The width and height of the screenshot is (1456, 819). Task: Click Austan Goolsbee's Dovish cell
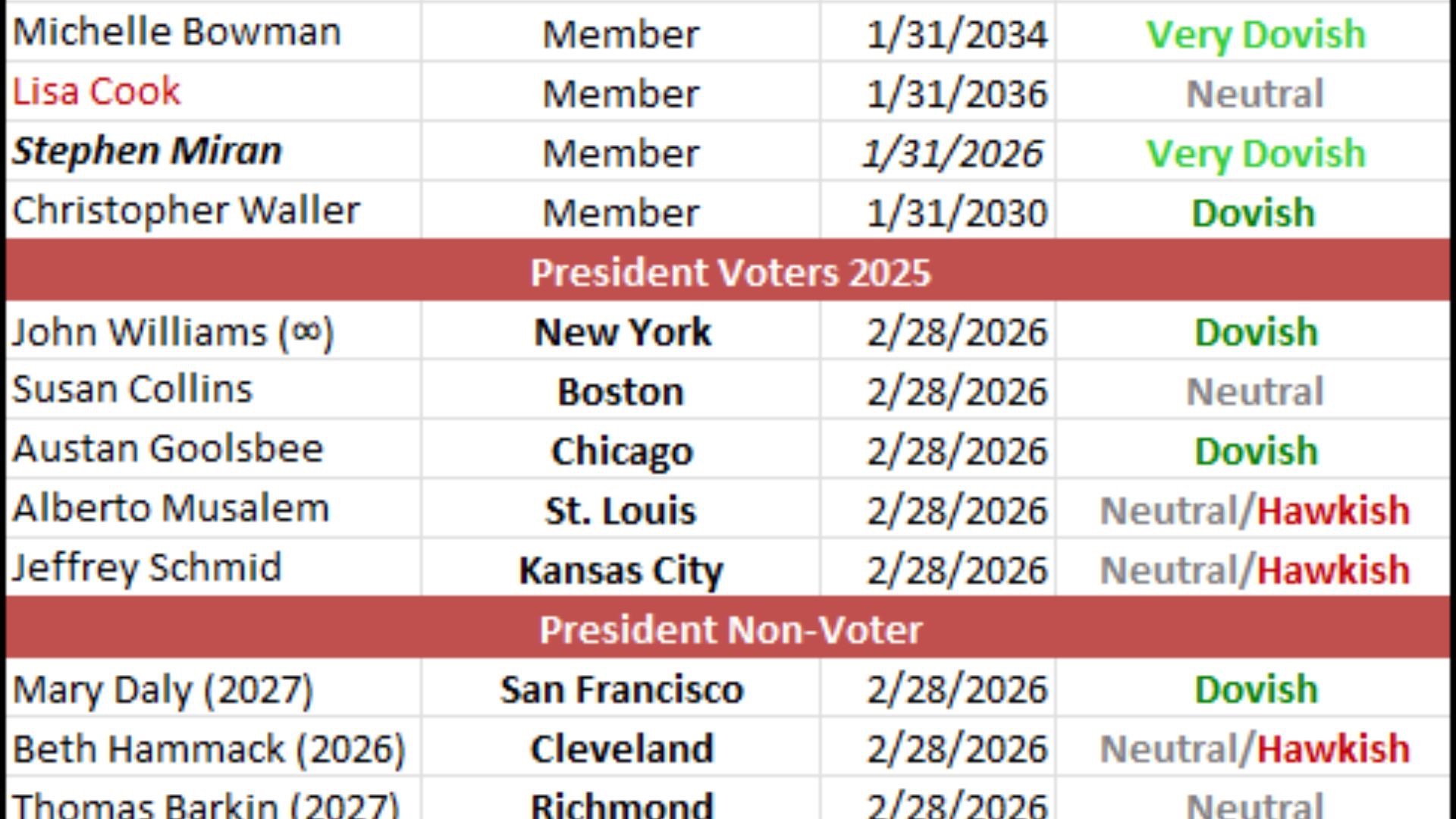click(1256, 451)
